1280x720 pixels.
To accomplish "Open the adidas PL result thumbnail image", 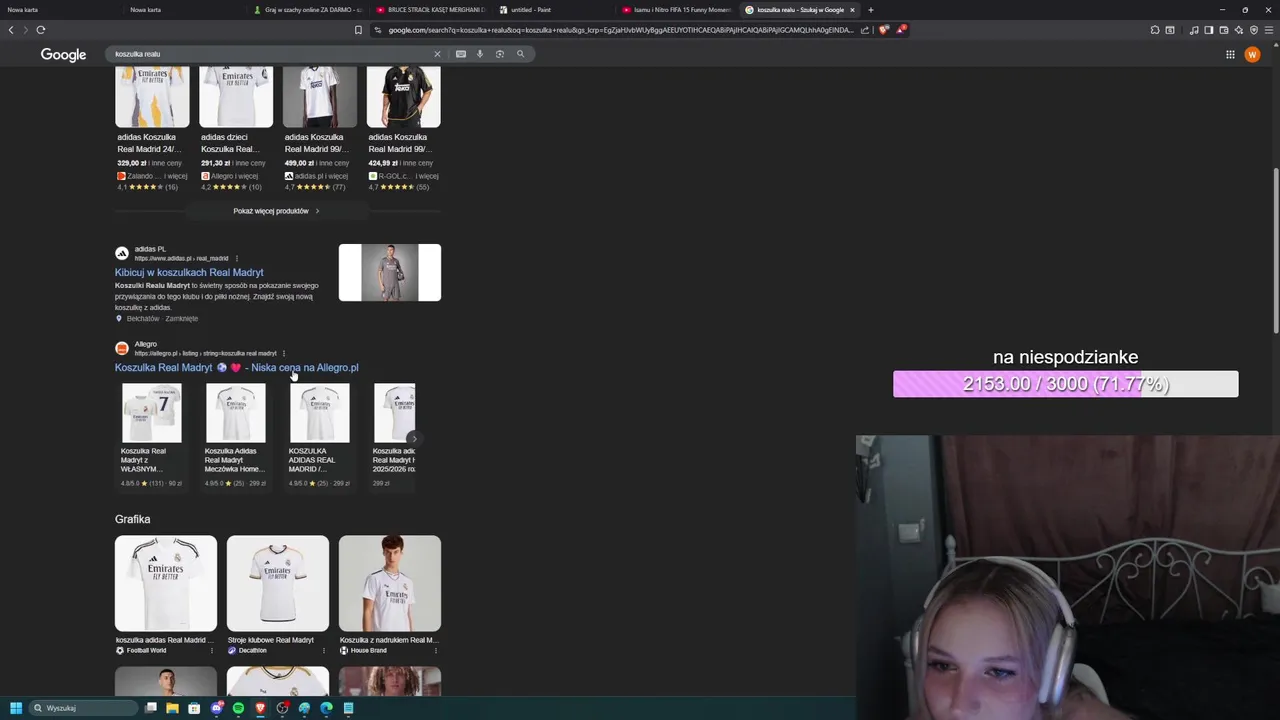I will point(389,272).
